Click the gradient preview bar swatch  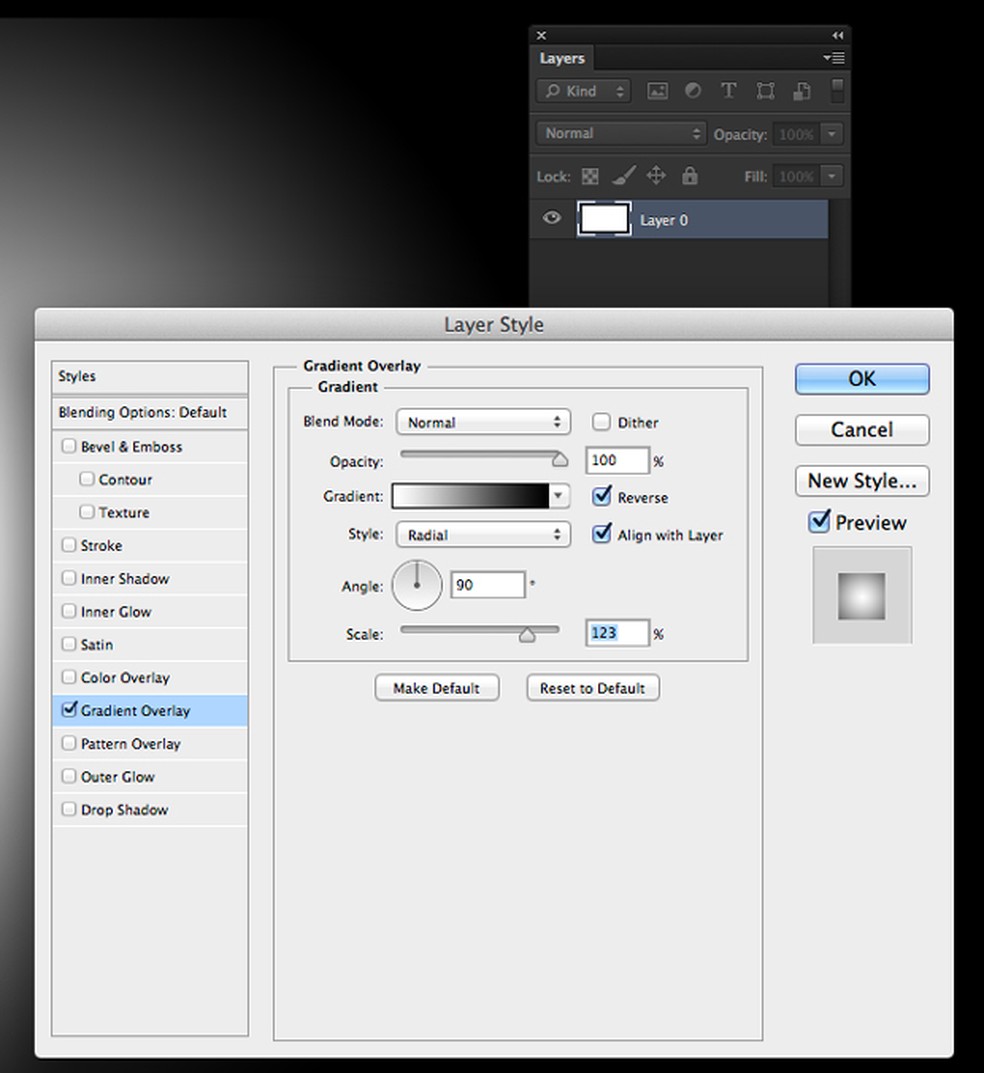coord(470,496)
